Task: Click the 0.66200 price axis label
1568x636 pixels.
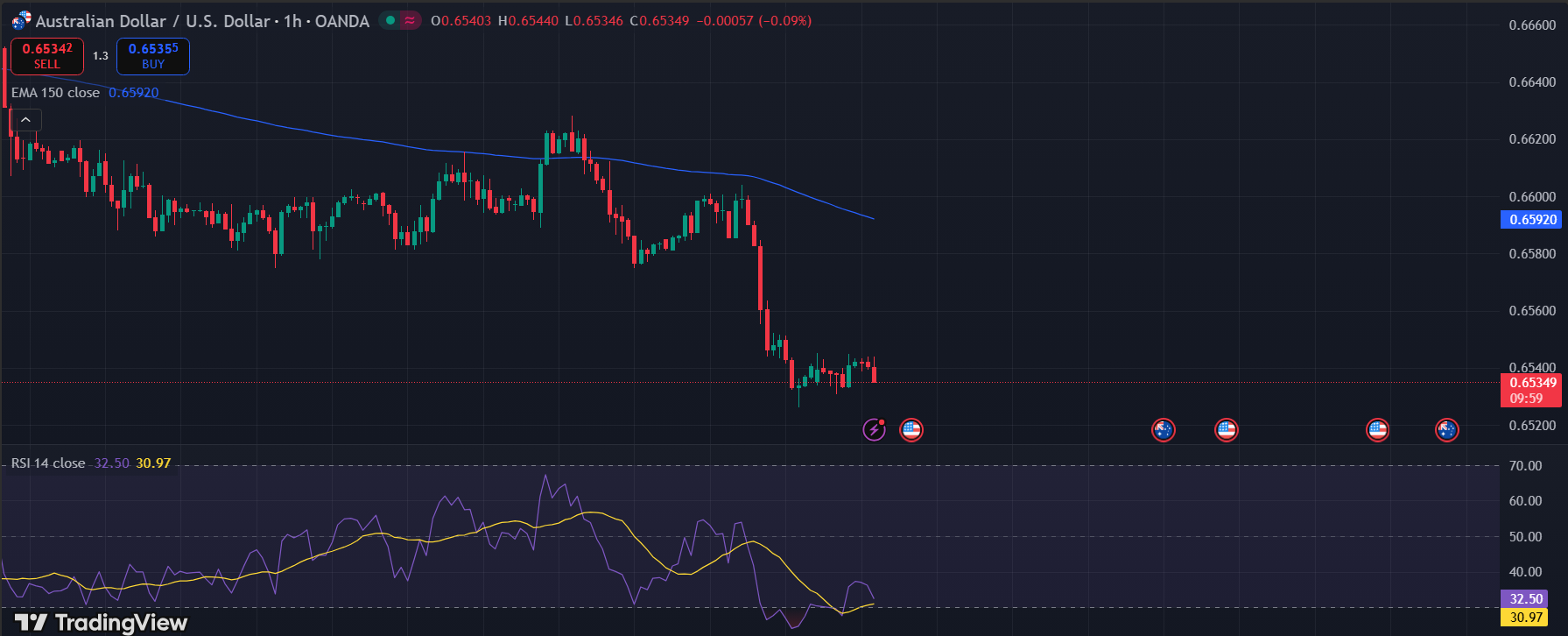Action: [1532, 139]
